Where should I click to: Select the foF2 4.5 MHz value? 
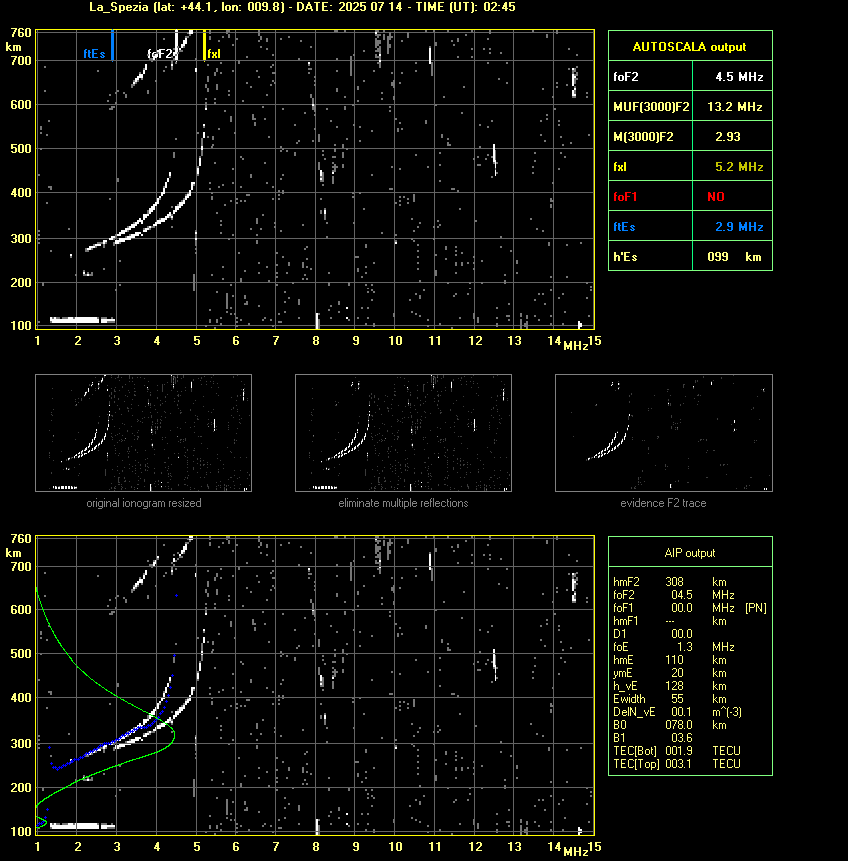point(739,77)
